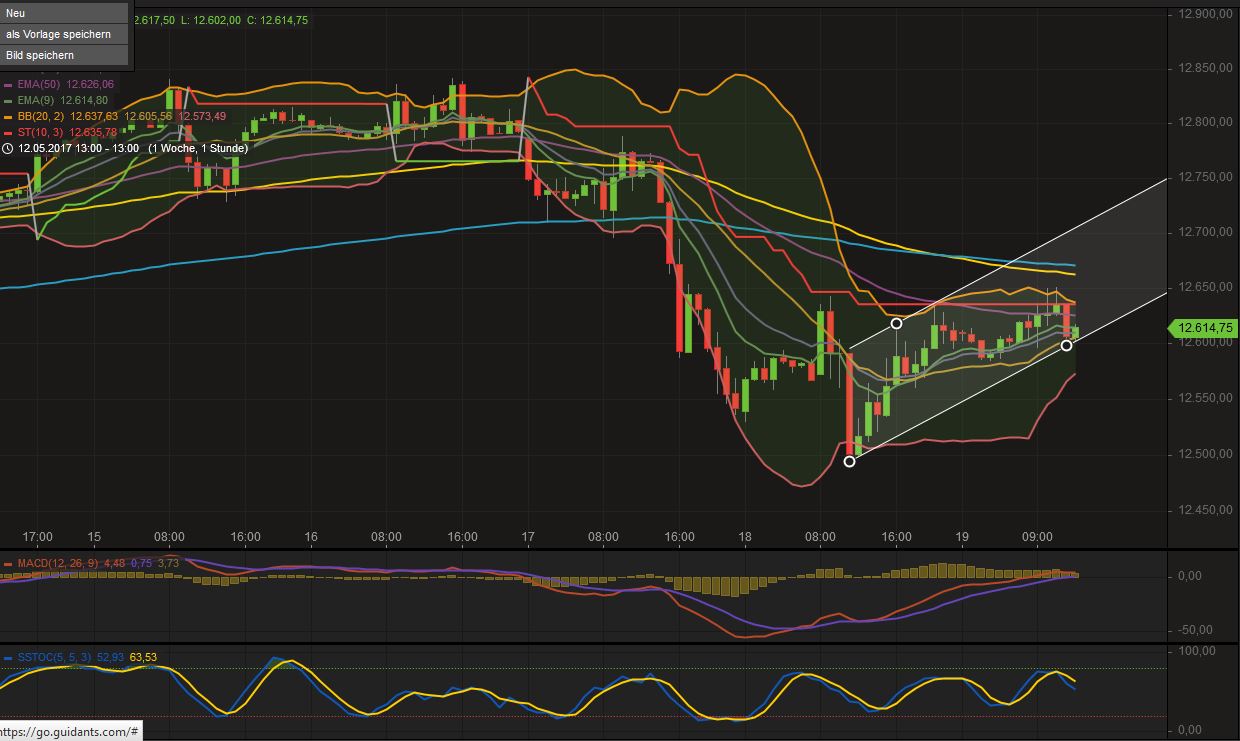
Task: Click the upper channel line anchor near 16:00
Action: click(896, 323)
